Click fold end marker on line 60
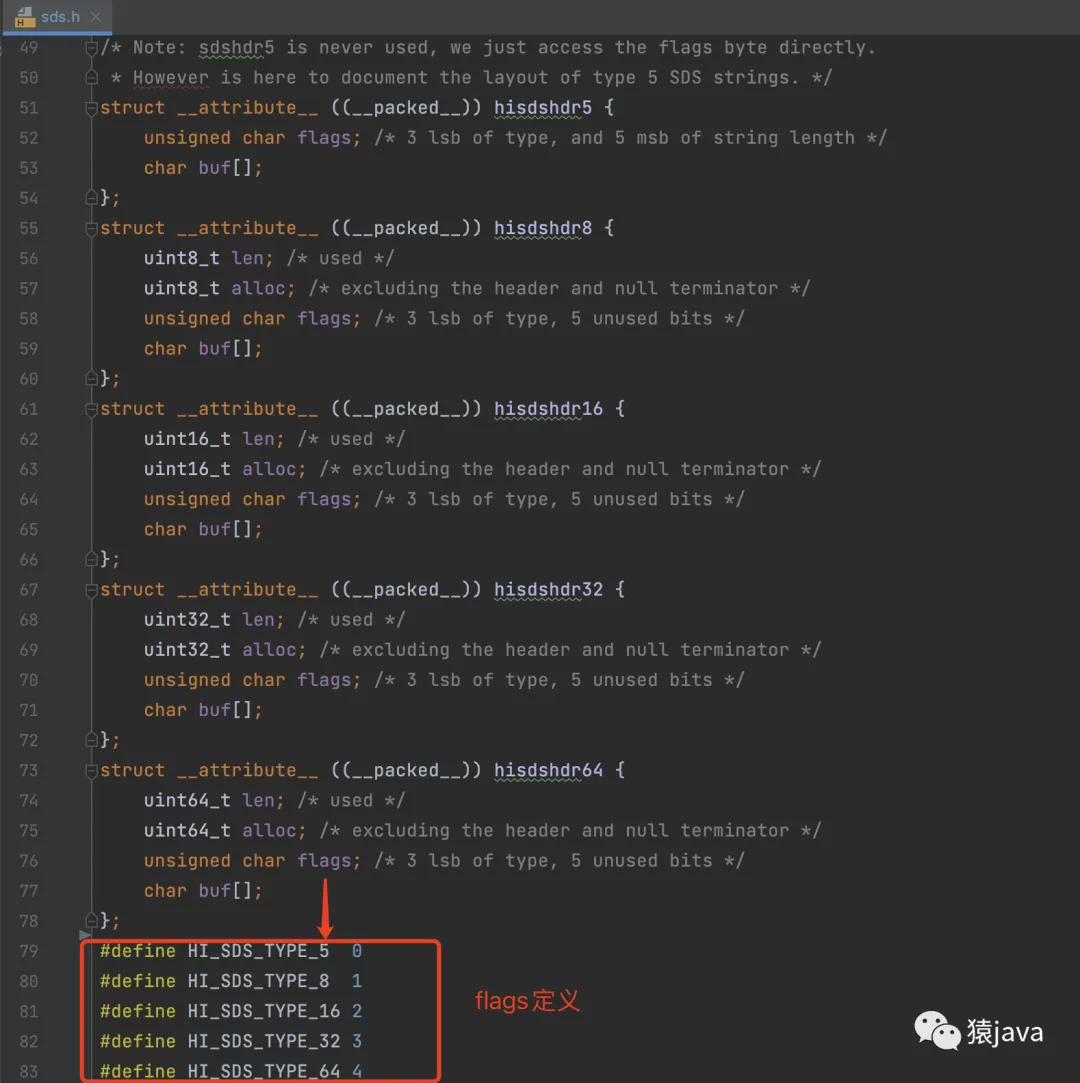The height and width of the screenshot is (1083, 1080). 92,379
